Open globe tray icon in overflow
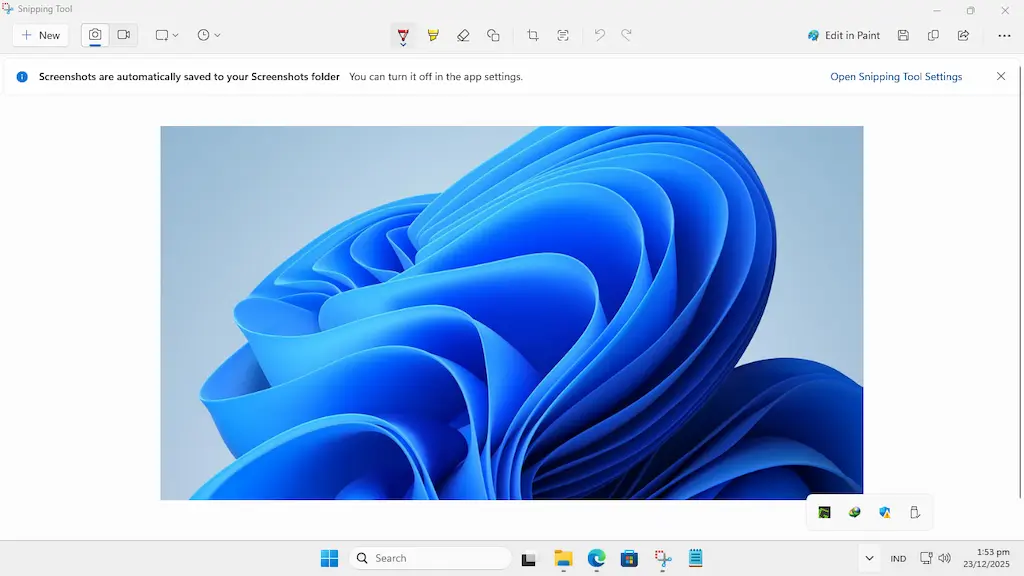Screen dimensions: 1024x576 point(854,513)
